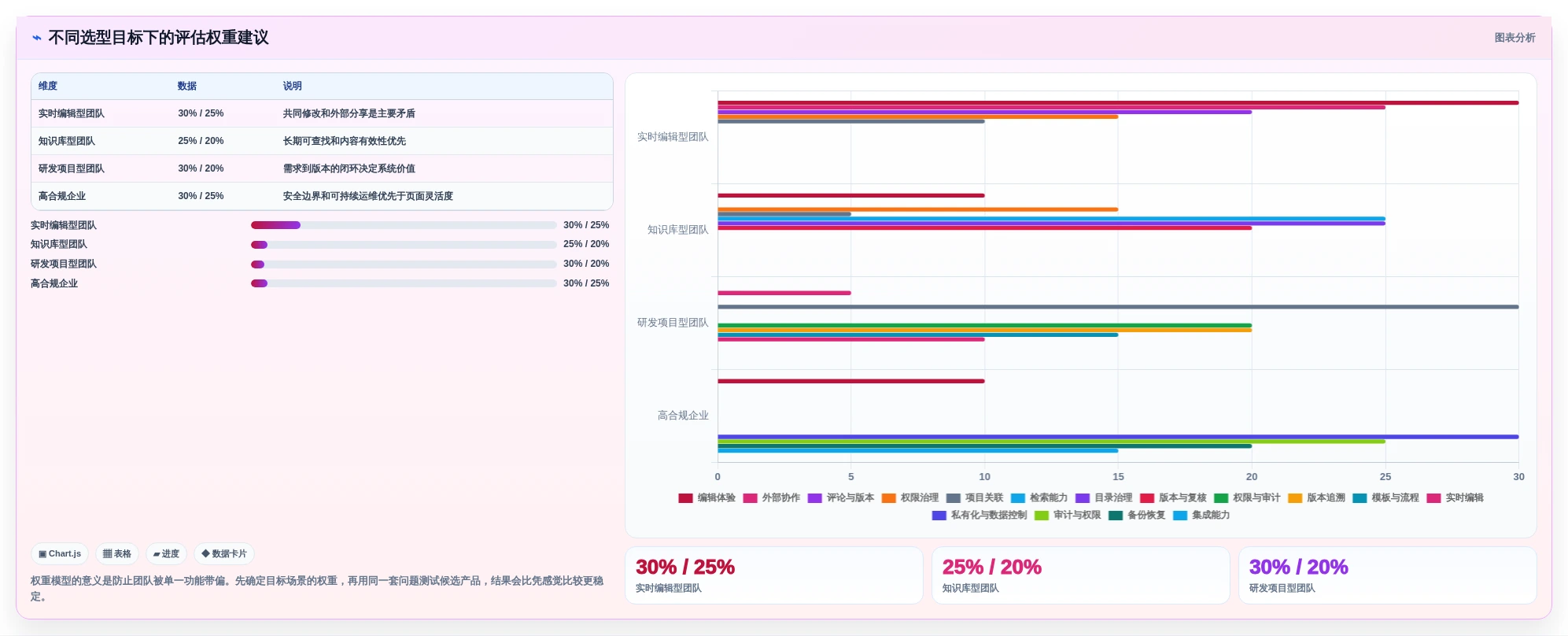Select the 知识库型团队 table row label

pyautogui.click(x=67, y=142)
